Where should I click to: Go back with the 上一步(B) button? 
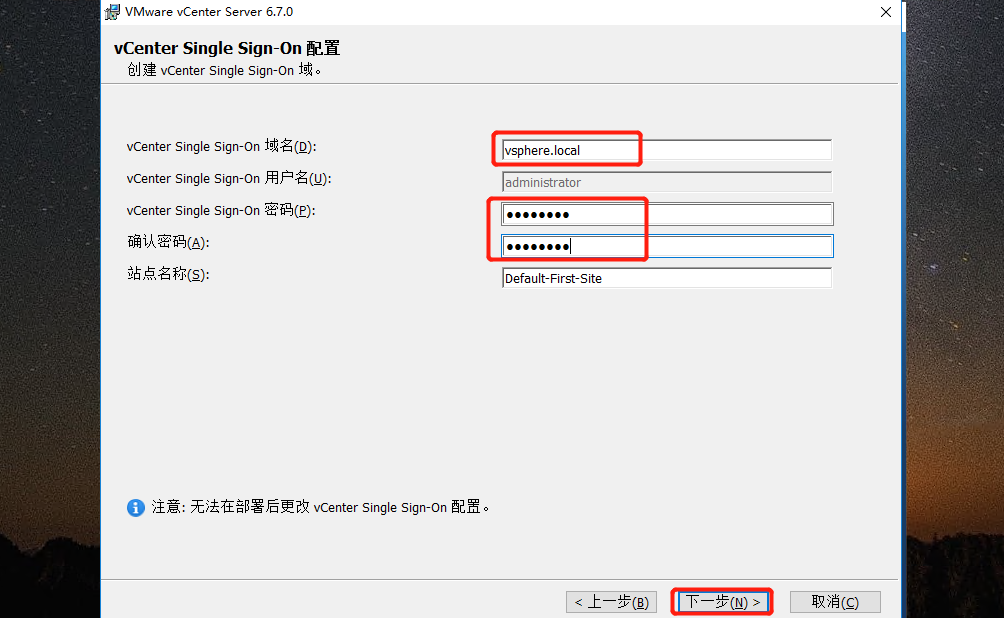point(611,602)
